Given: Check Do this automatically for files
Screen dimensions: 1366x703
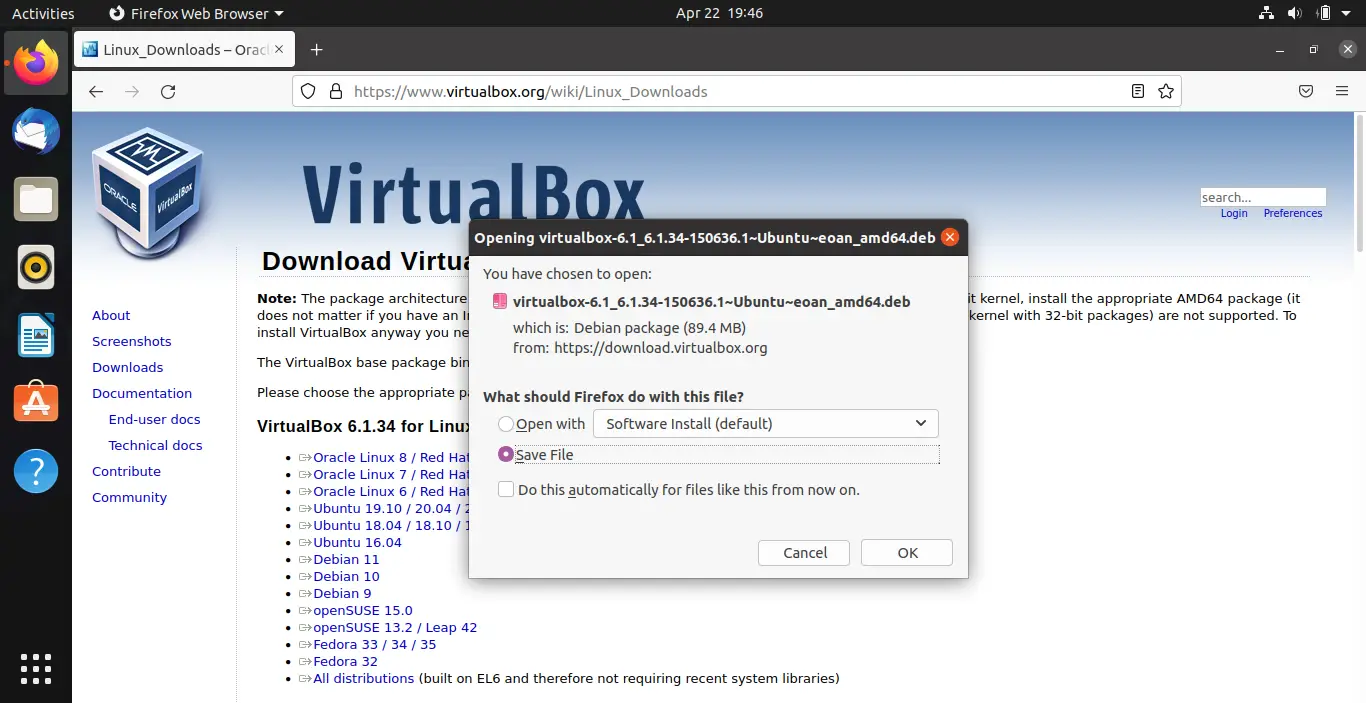Looking at the screenshot, I should pos(506,489).
